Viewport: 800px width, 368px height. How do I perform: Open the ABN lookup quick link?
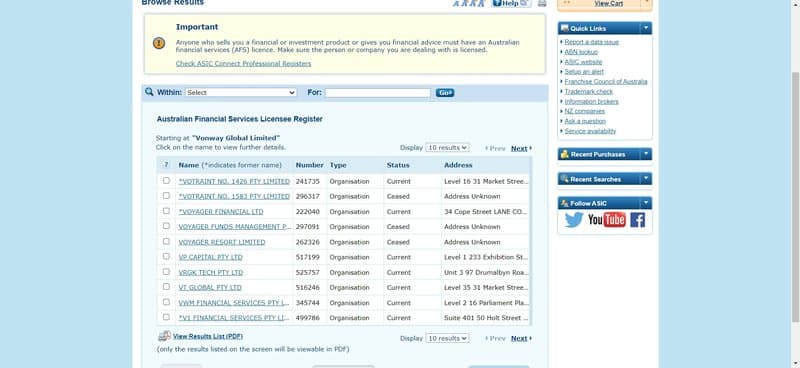point(581,52)
